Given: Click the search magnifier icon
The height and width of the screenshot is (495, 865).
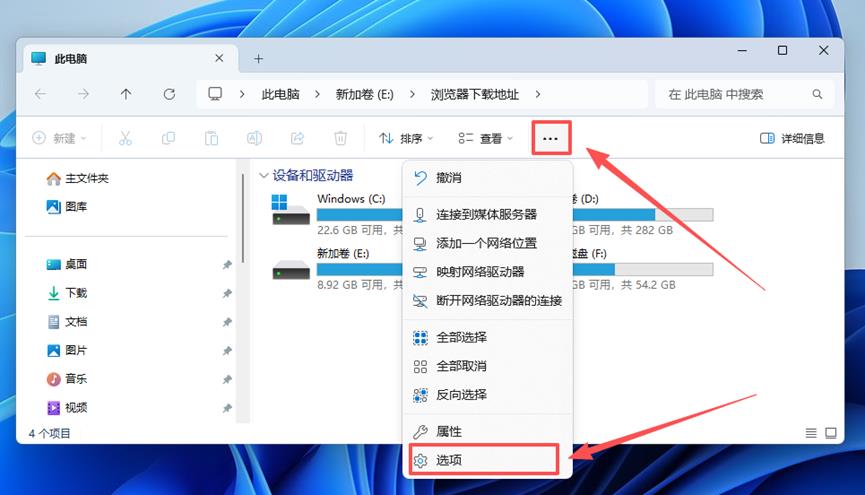Looking at the screenshot, I should (x=817, y=94).
